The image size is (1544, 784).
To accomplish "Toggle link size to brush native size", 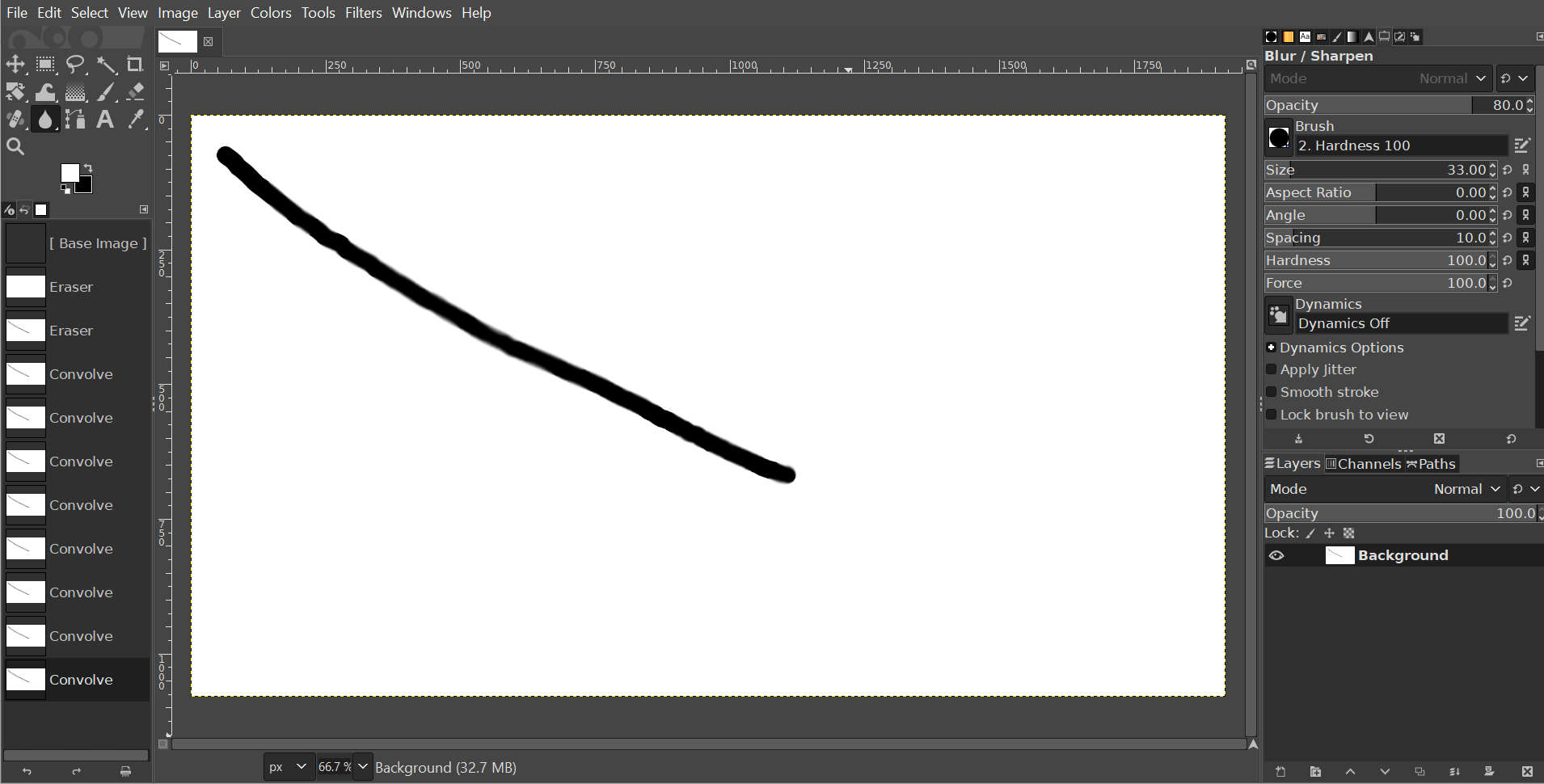I will 1525,170.
